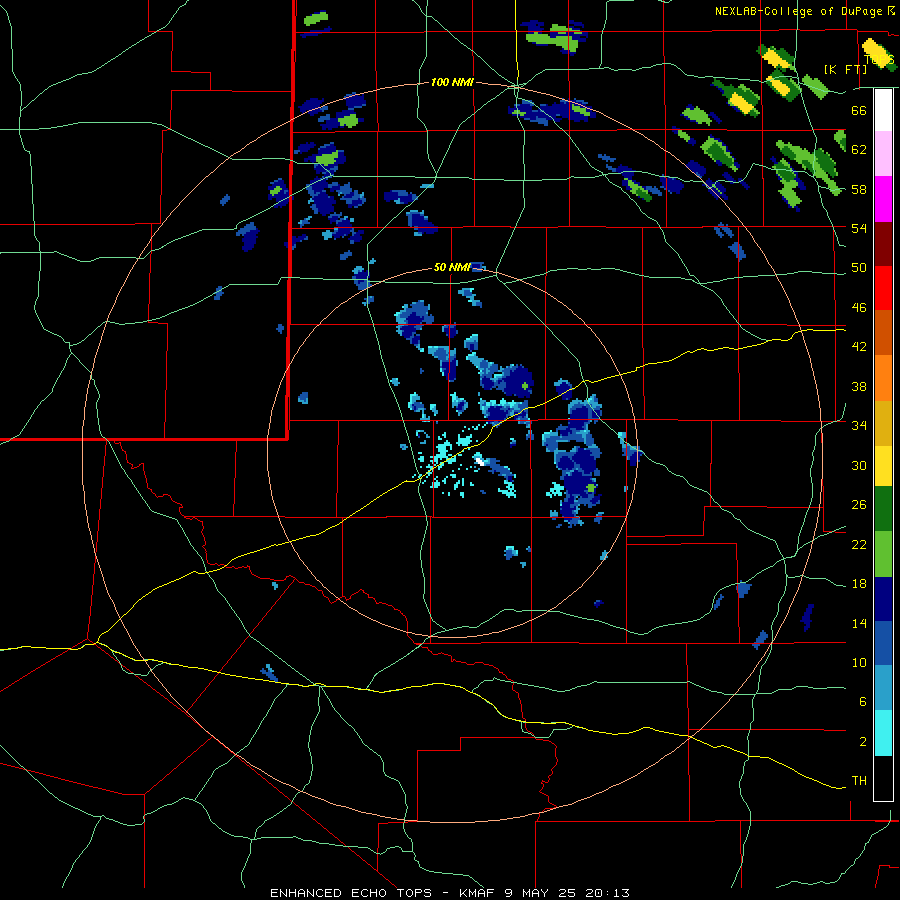The width and height of the screenshot is (900, 900).
Task: Click the "10" legend value
Action: coord(859,662)
